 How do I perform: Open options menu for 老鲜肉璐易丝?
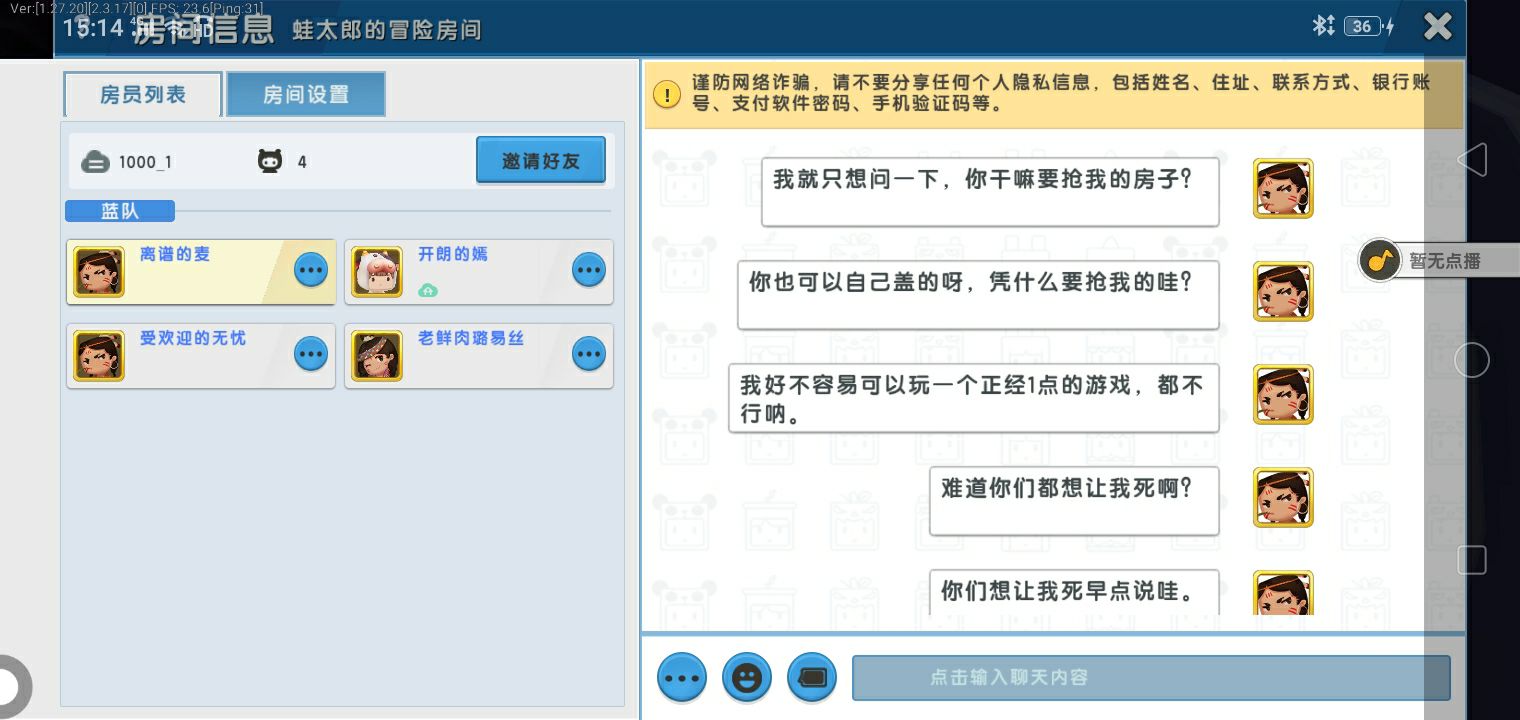588,354
